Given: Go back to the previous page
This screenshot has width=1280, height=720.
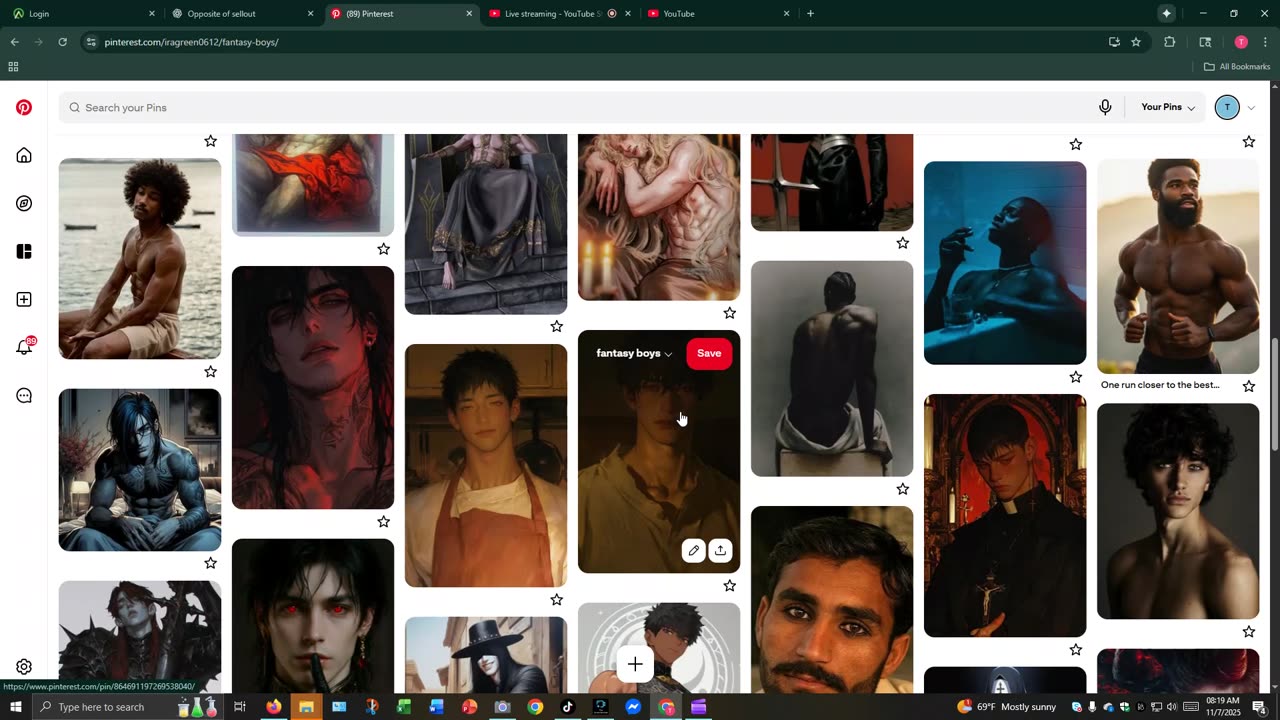Looking at the screenshot, I should [14, 42].
